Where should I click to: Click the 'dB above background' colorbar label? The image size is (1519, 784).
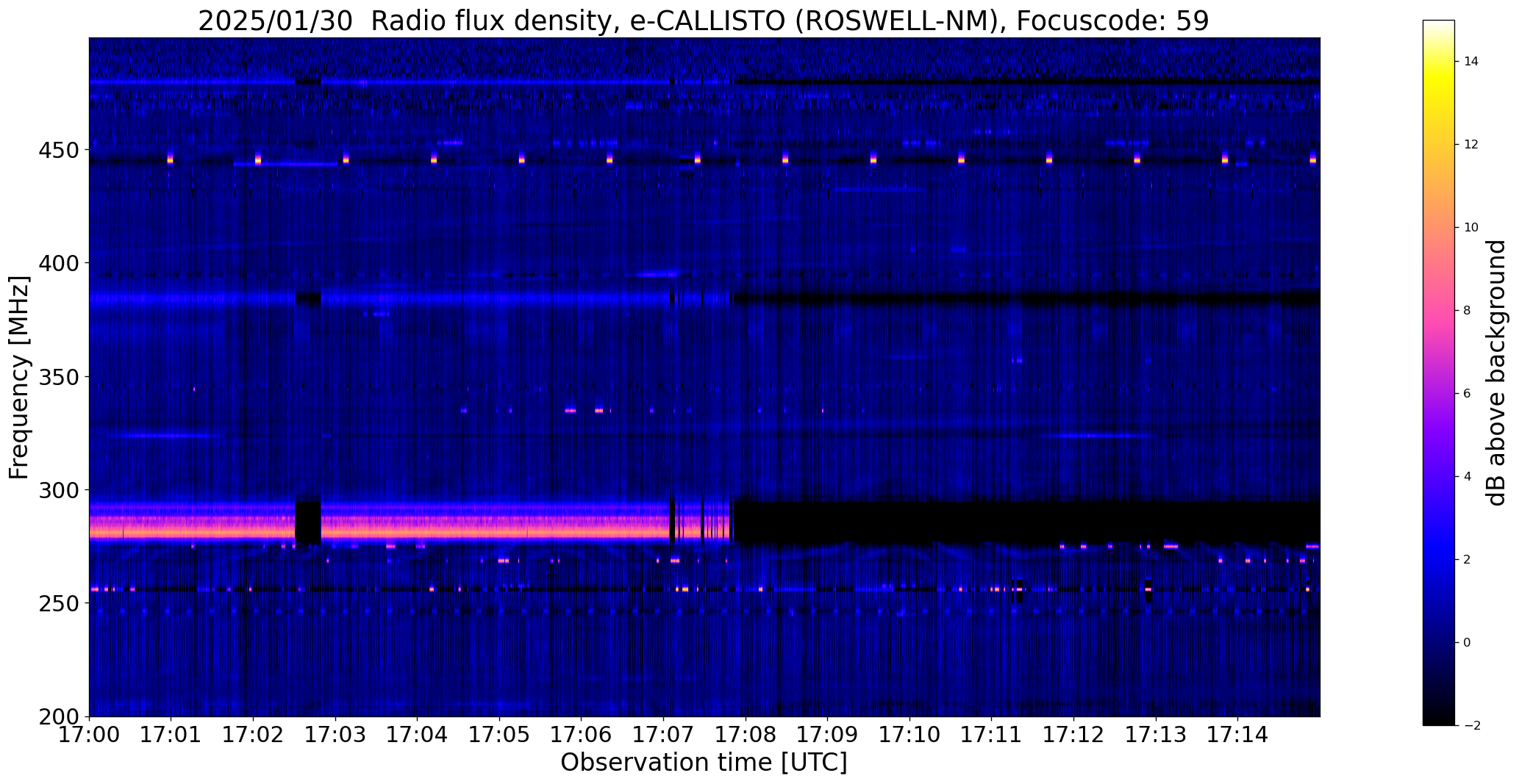[x=1497, y=373]
